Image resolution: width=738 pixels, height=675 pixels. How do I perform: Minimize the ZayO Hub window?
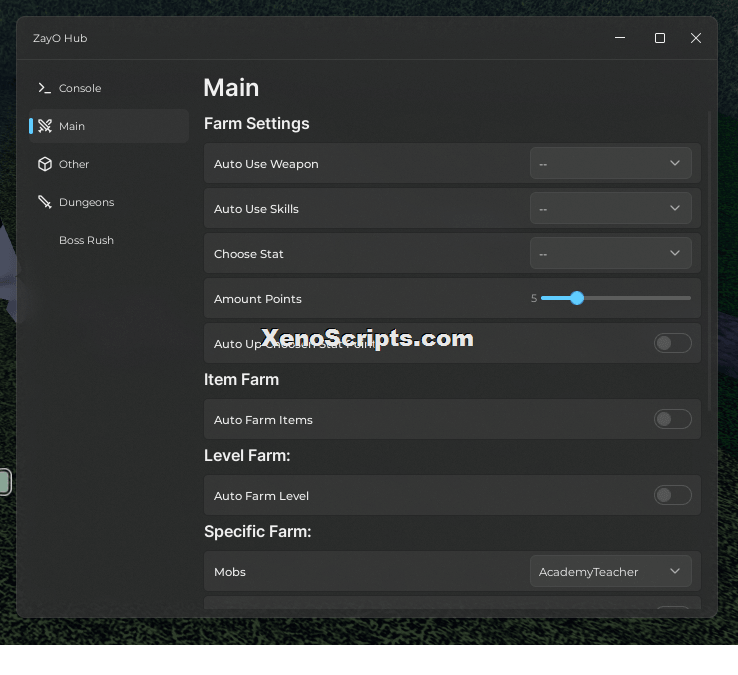pos(620,38)
